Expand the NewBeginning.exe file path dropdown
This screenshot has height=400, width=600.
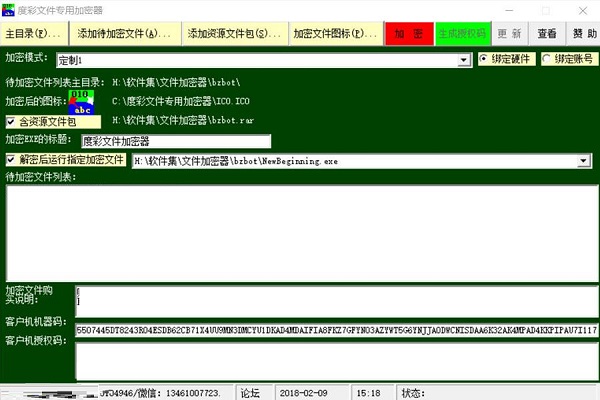[x=581, y=160]
